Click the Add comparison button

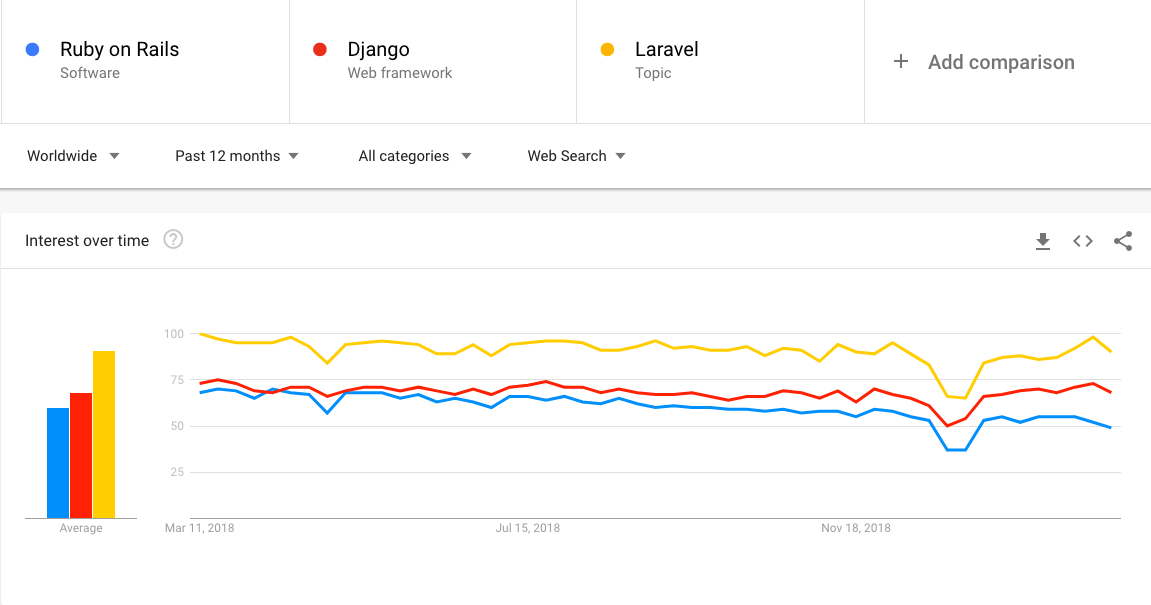tap(1000, 62)
